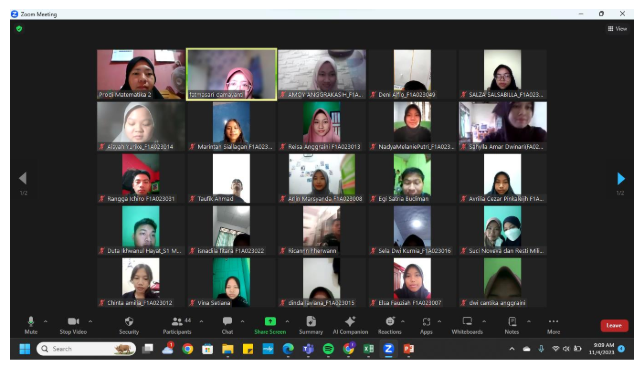Viewport: 643px width, 365px height.
Task: Expand the arrow next to Share Screen
Action: coord(287,321)
